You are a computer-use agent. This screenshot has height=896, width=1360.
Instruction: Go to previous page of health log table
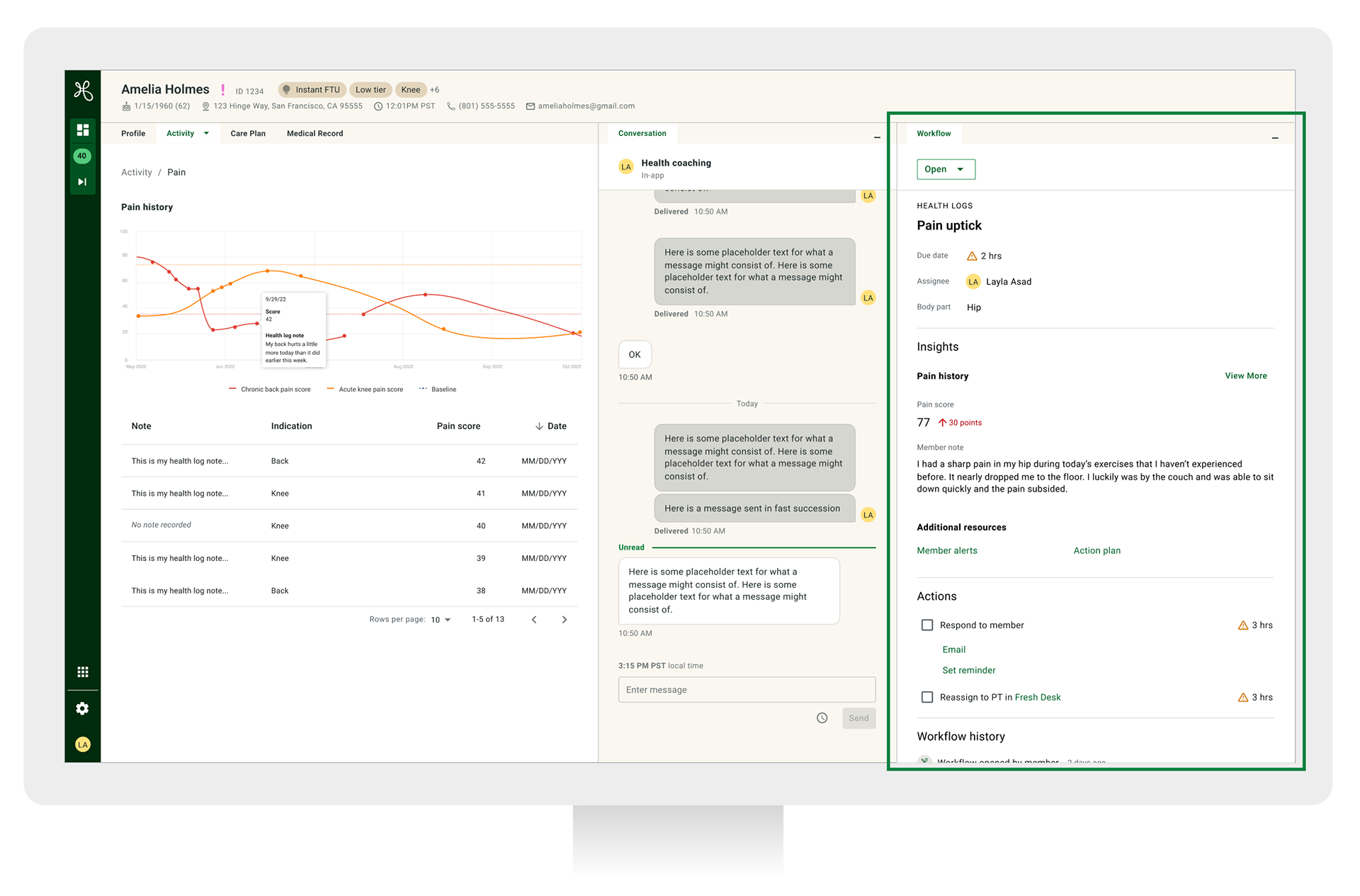coord(534,620)
